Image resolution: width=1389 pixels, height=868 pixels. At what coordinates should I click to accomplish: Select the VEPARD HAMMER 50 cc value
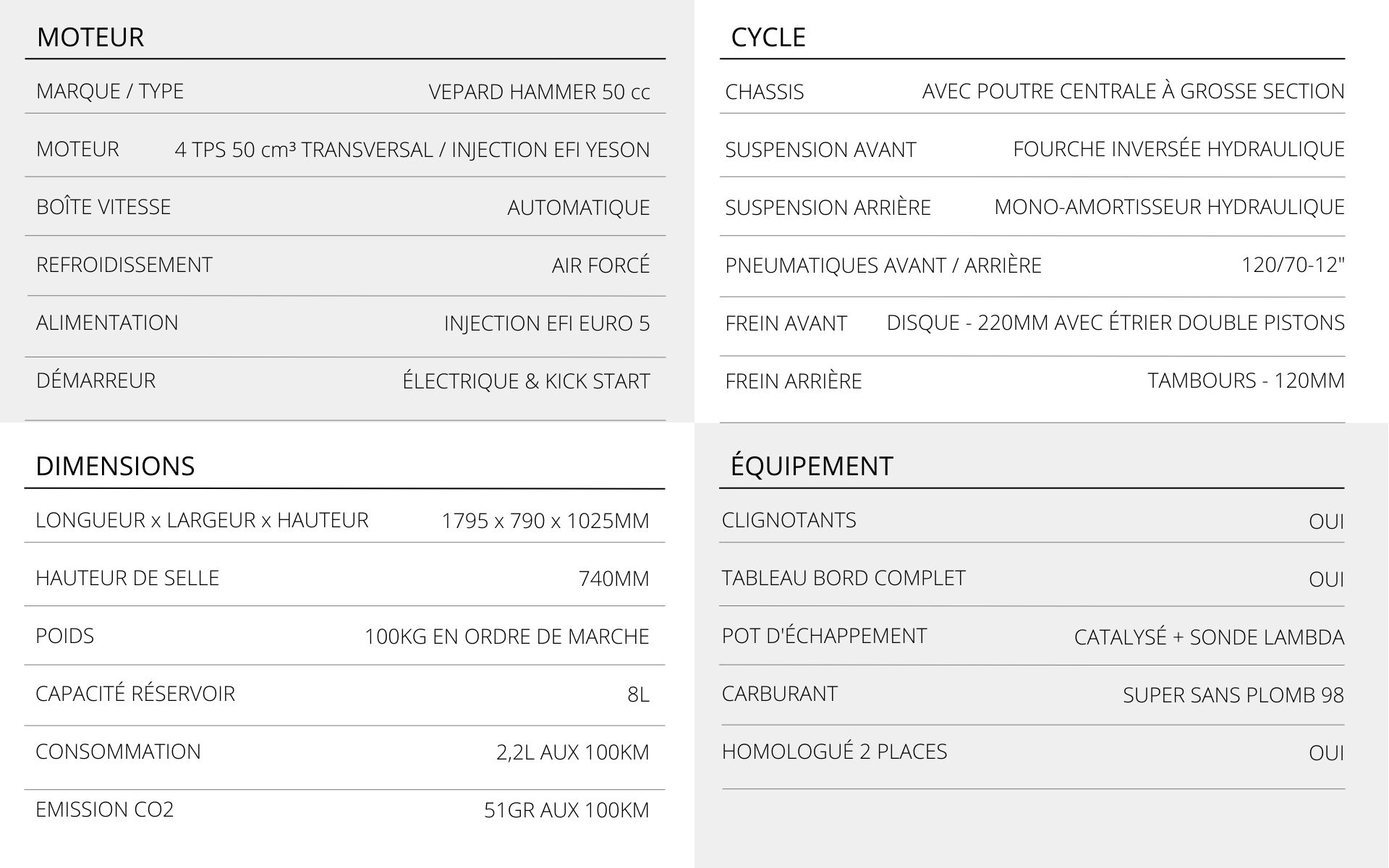pyautogui.click(x=539, y=92)
